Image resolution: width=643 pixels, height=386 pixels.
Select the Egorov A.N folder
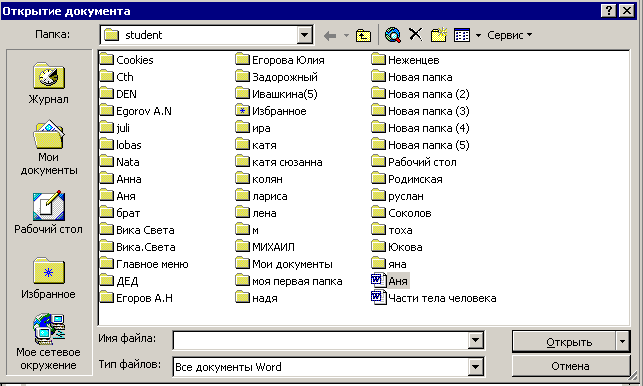[136, 111]
